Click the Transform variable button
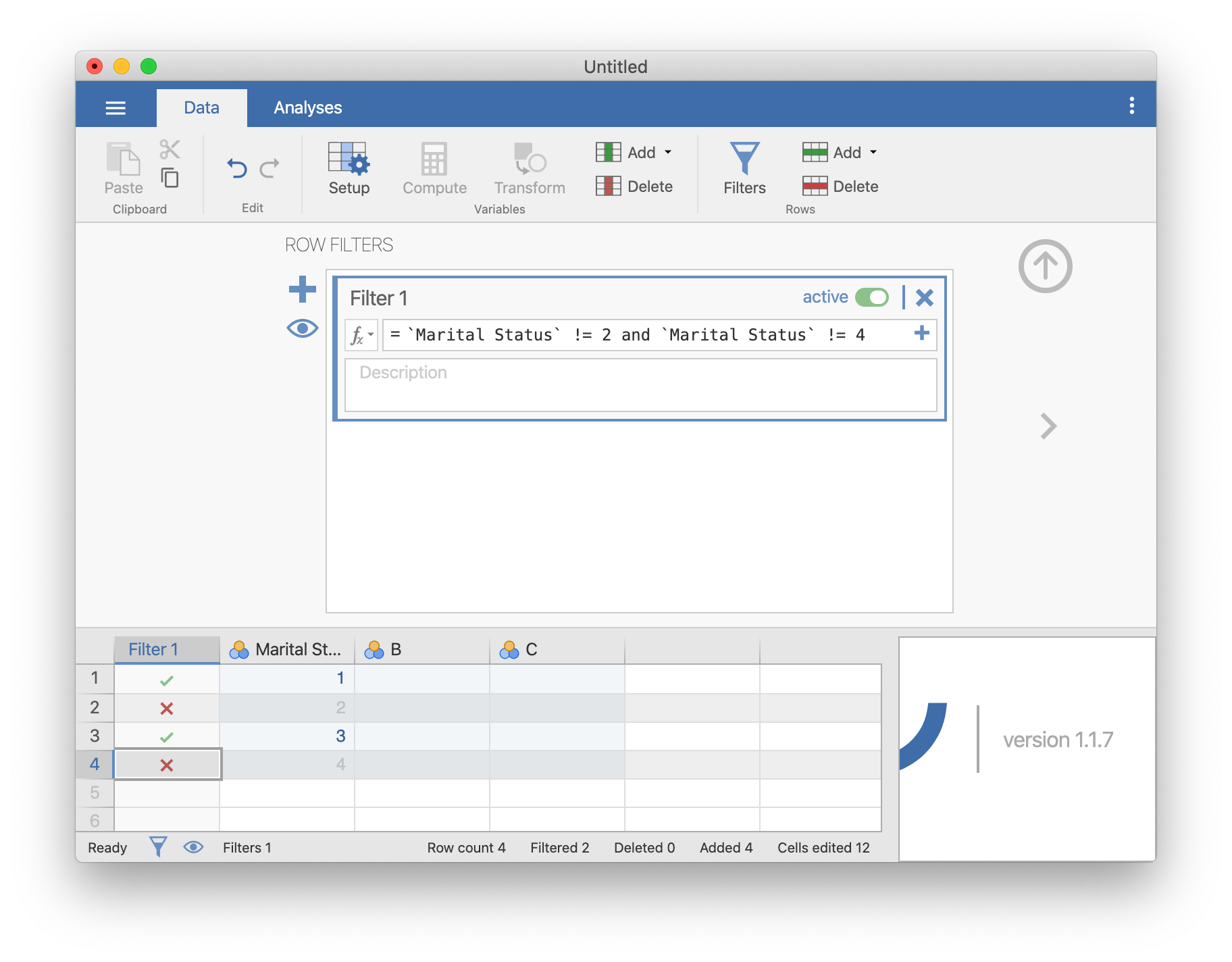The image size is (1232, 962). tap(530, 169)
